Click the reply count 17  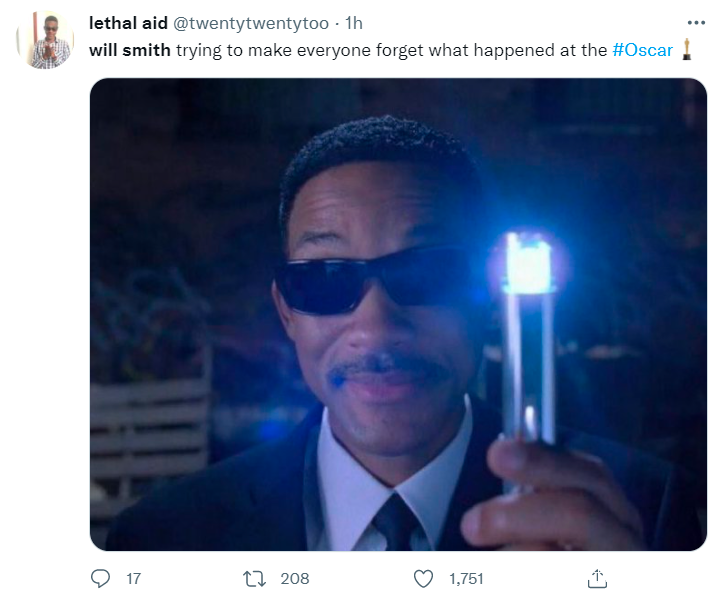133,578
